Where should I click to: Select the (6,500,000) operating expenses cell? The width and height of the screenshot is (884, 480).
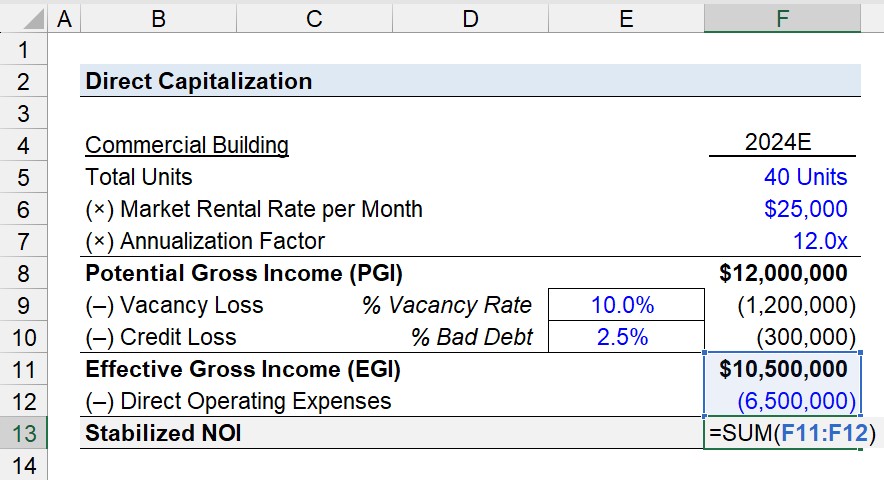pyautogui.click(x=783, y=401)
